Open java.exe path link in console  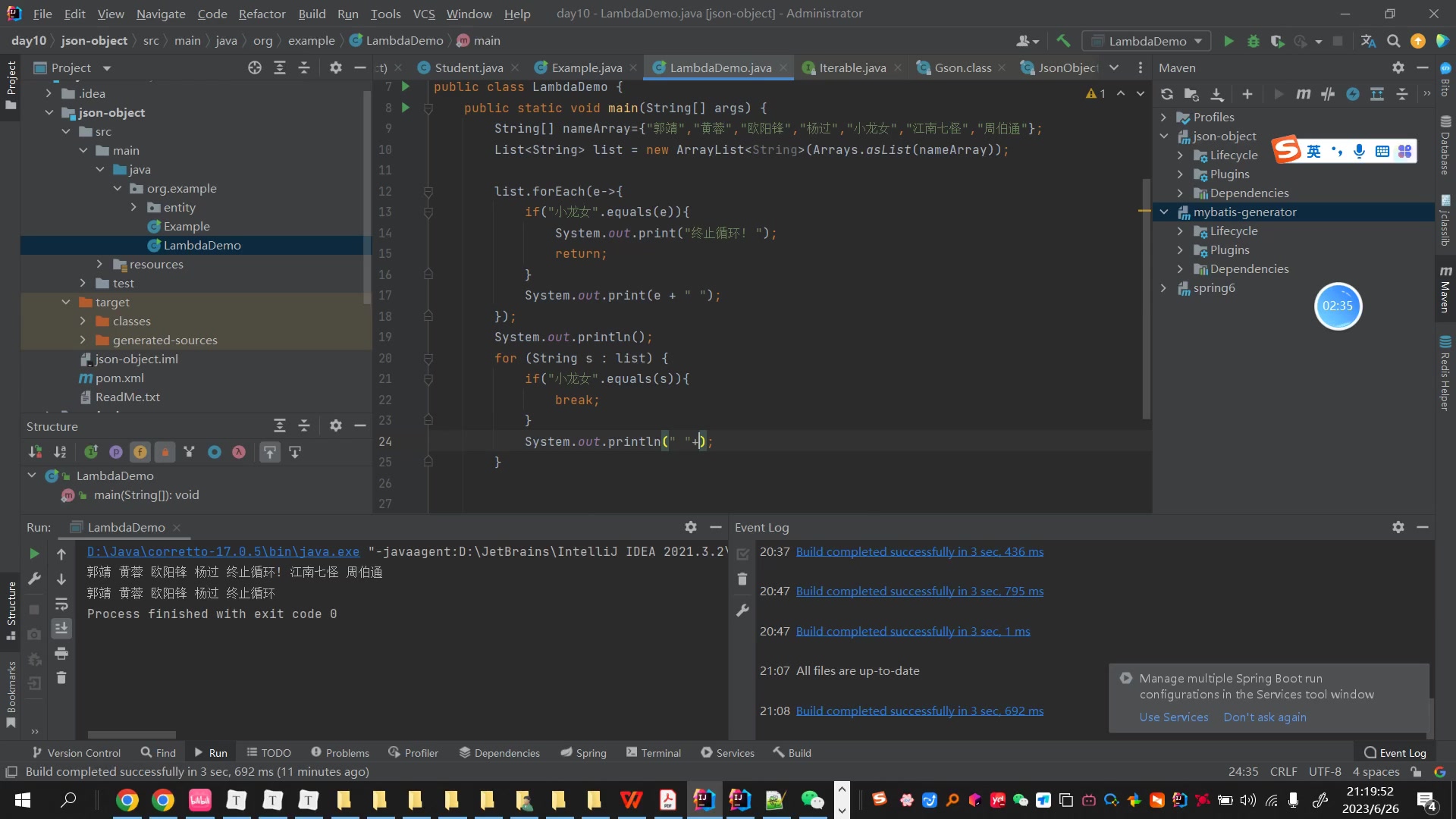coord(223,551)
